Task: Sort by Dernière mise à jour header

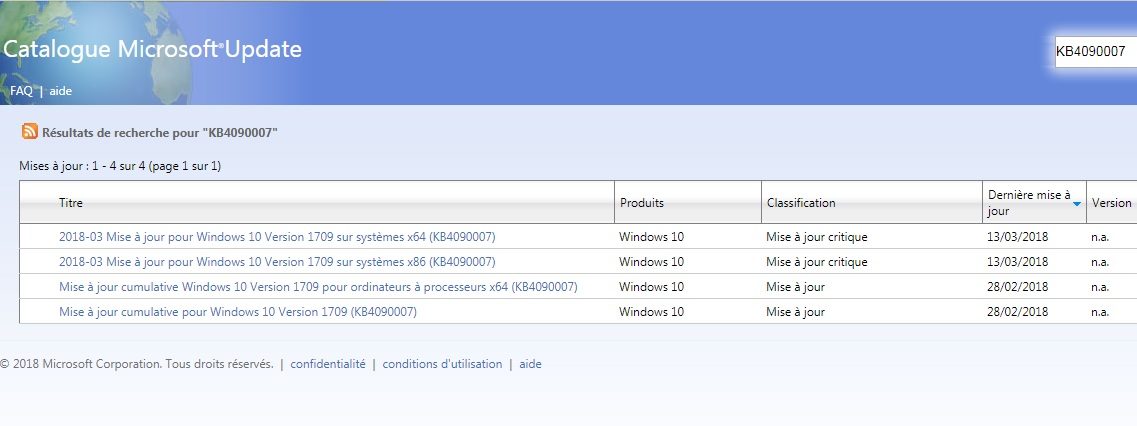Action: click(1028, 203)
